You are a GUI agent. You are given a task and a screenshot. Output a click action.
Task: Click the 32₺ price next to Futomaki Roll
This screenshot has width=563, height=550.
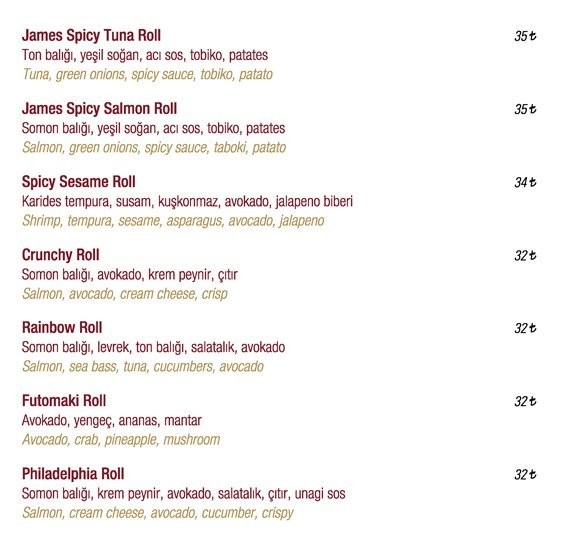525,401
